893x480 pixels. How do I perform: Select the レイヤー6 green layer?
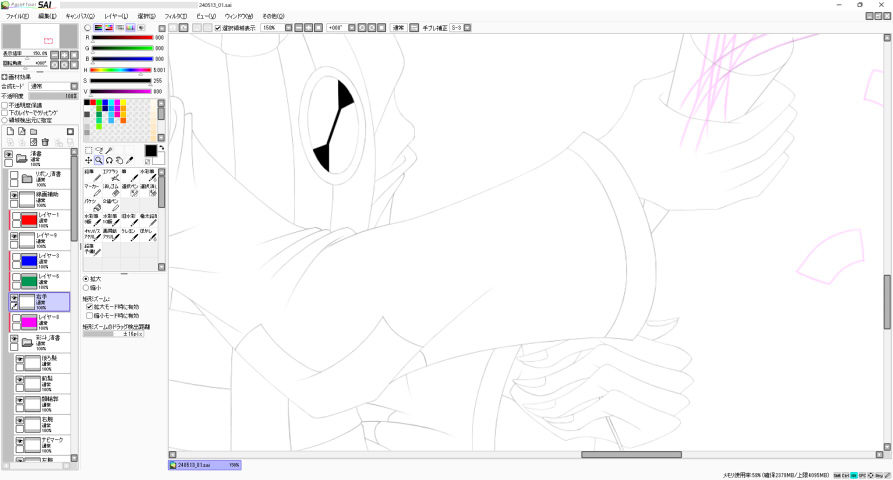pos(39,281)
